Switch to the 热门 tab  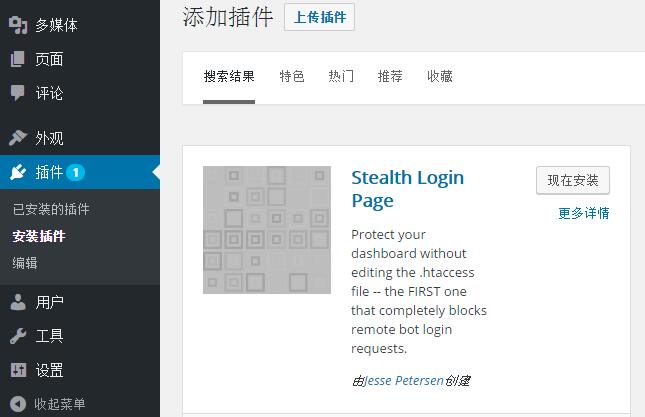(x=341, y=76)
